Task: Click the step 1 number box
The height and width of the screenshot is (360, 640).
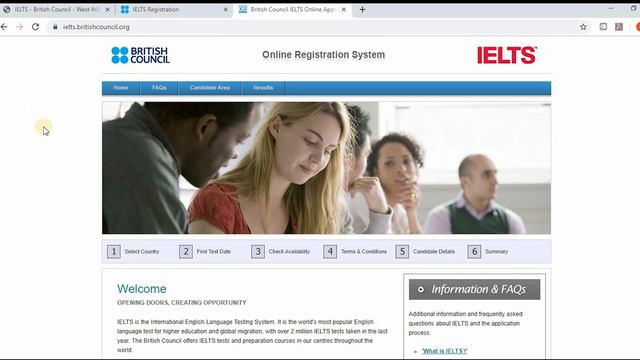Action: [x=114, y=252]
